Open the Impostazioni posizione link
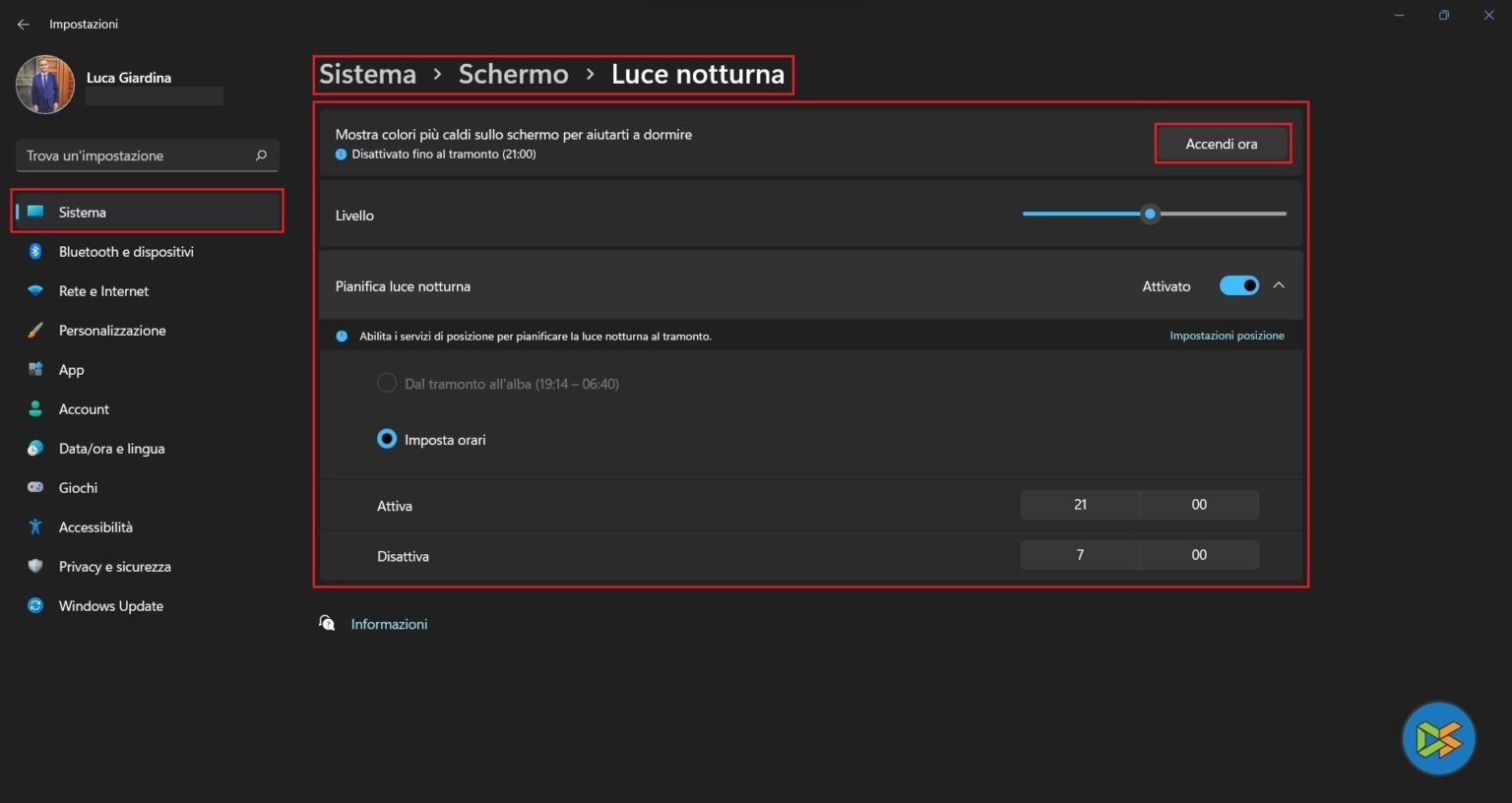This screenshot has width=1512, height=803. click(1227, 336)
